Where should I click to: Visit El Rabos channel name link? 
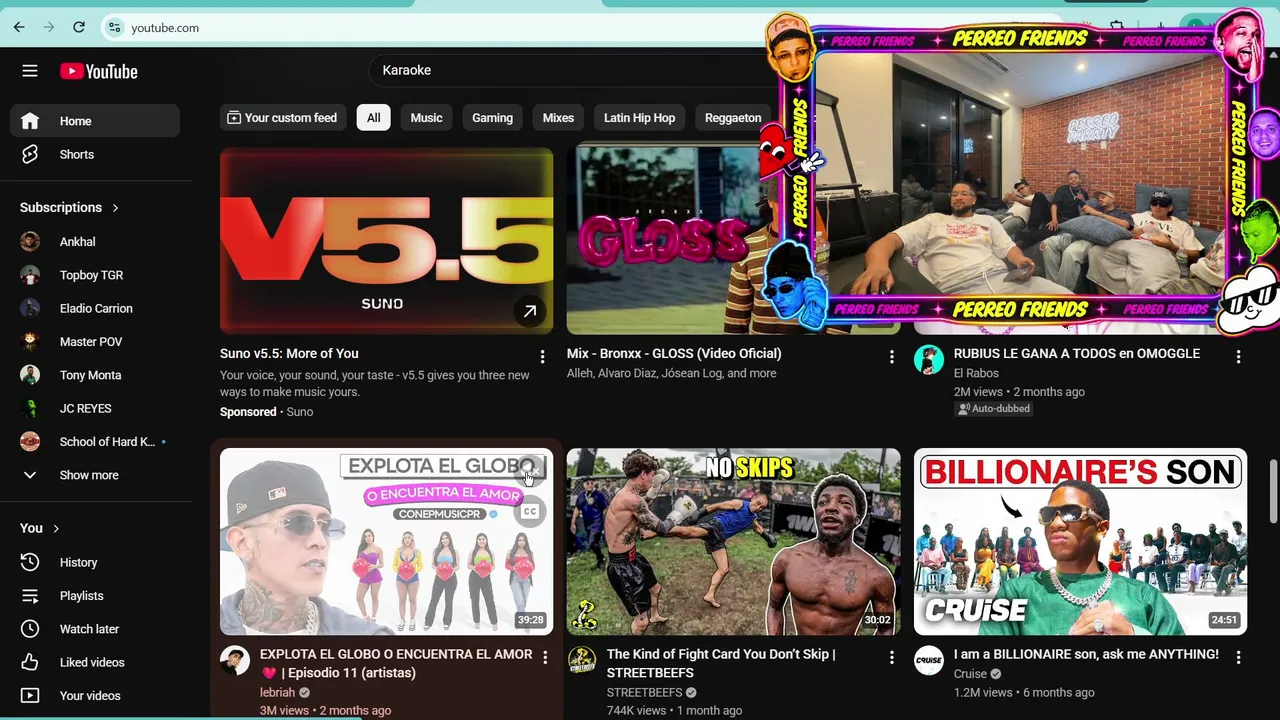tap(976, 373)
